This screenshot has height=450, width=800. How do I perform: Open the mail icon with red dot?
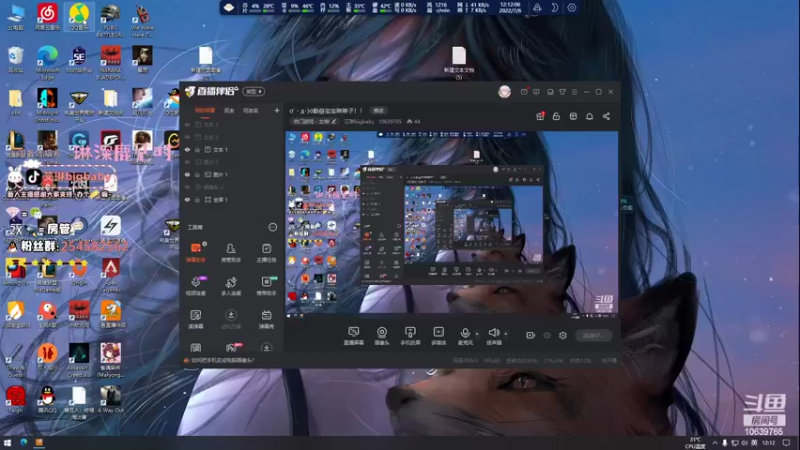pyautogui.click(x=524, y=92)
